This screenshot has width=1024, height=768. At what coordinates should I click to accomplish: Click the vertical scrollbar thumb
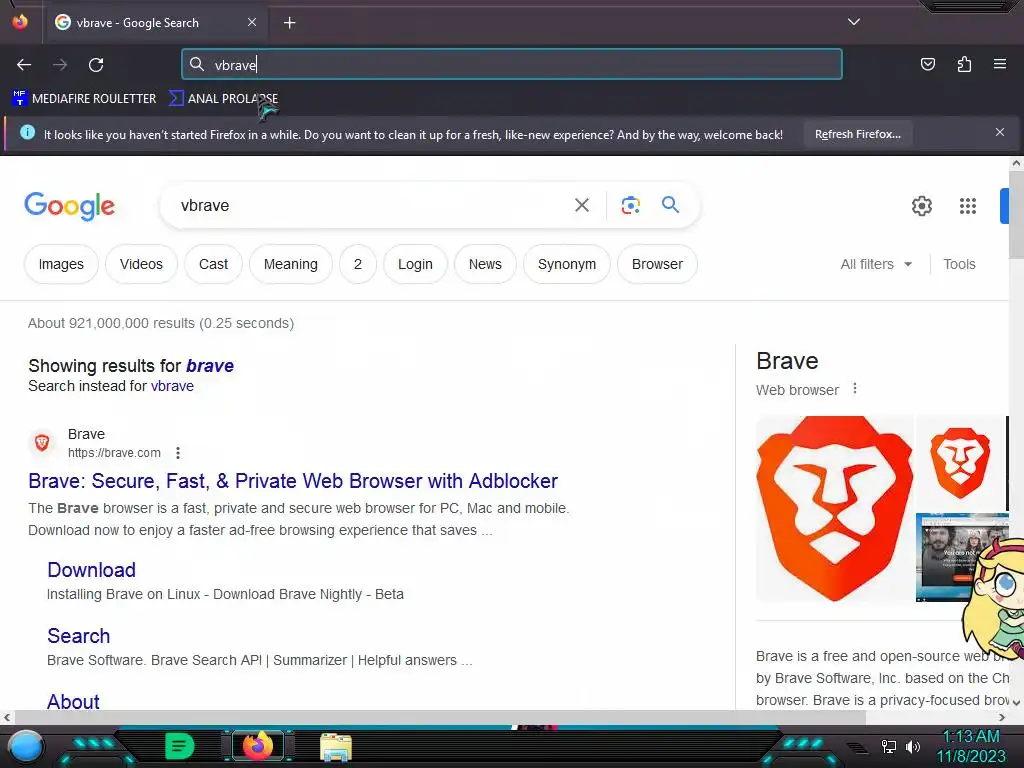pyautogui.click(x=1016, y=215)
